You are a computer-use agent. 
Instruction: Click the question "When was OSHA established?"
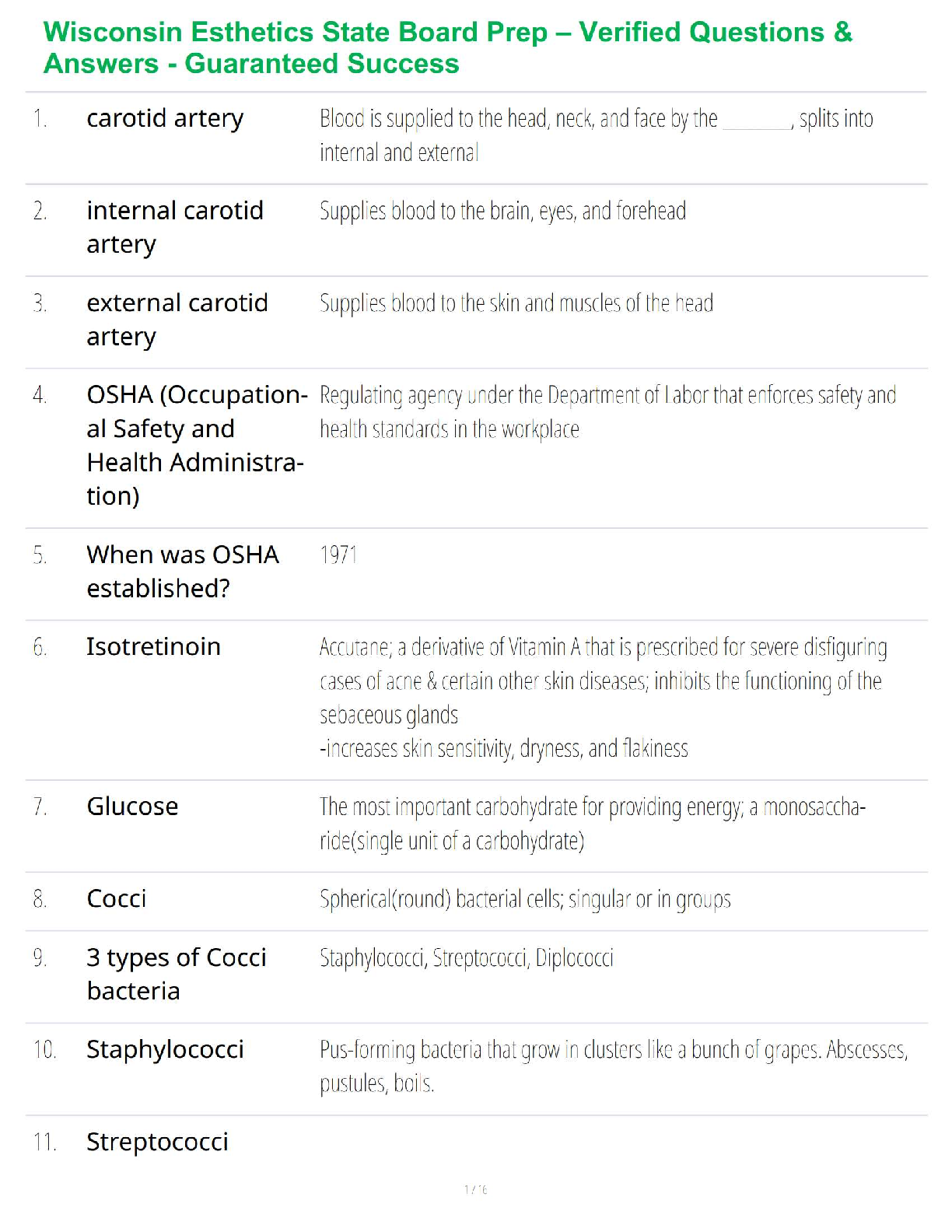(183, 571)
